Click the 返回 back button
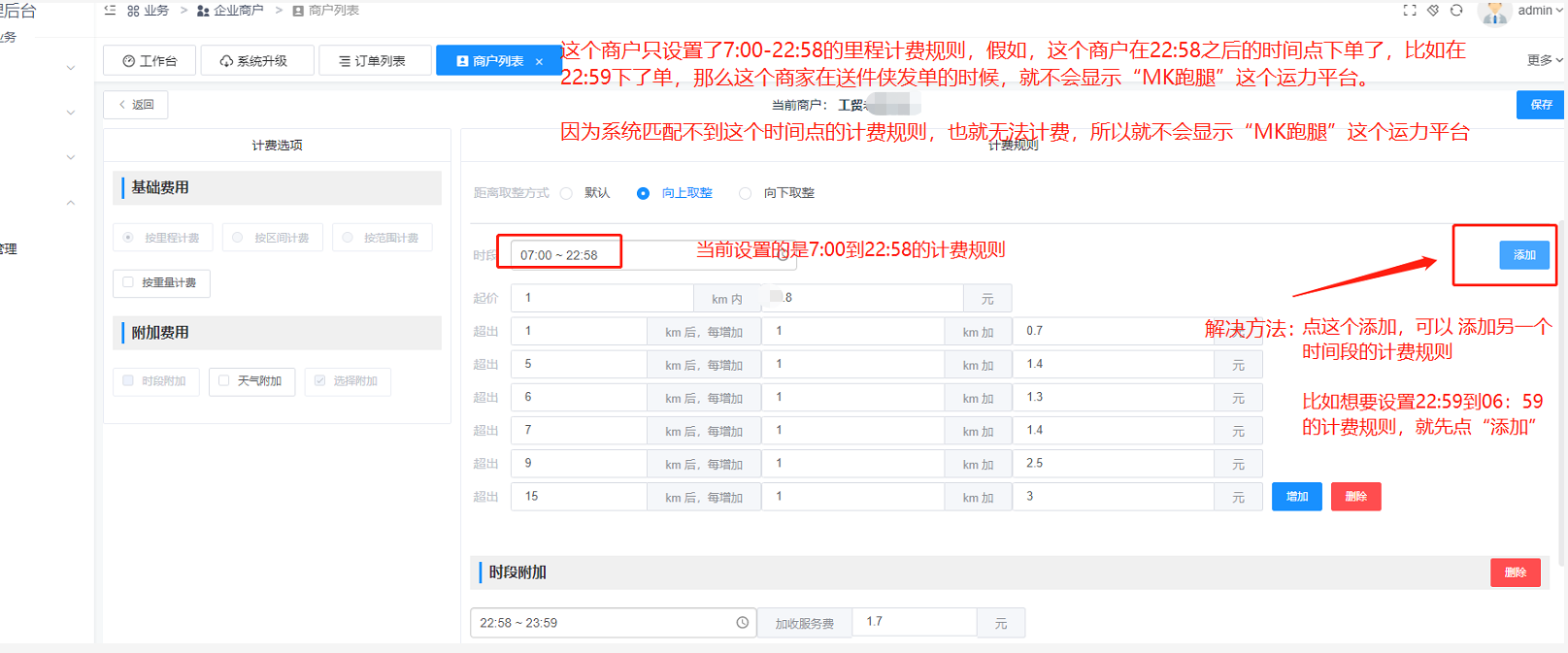Image resolution: width=1568 pixels, height=653 pixels. coord(136,105)
